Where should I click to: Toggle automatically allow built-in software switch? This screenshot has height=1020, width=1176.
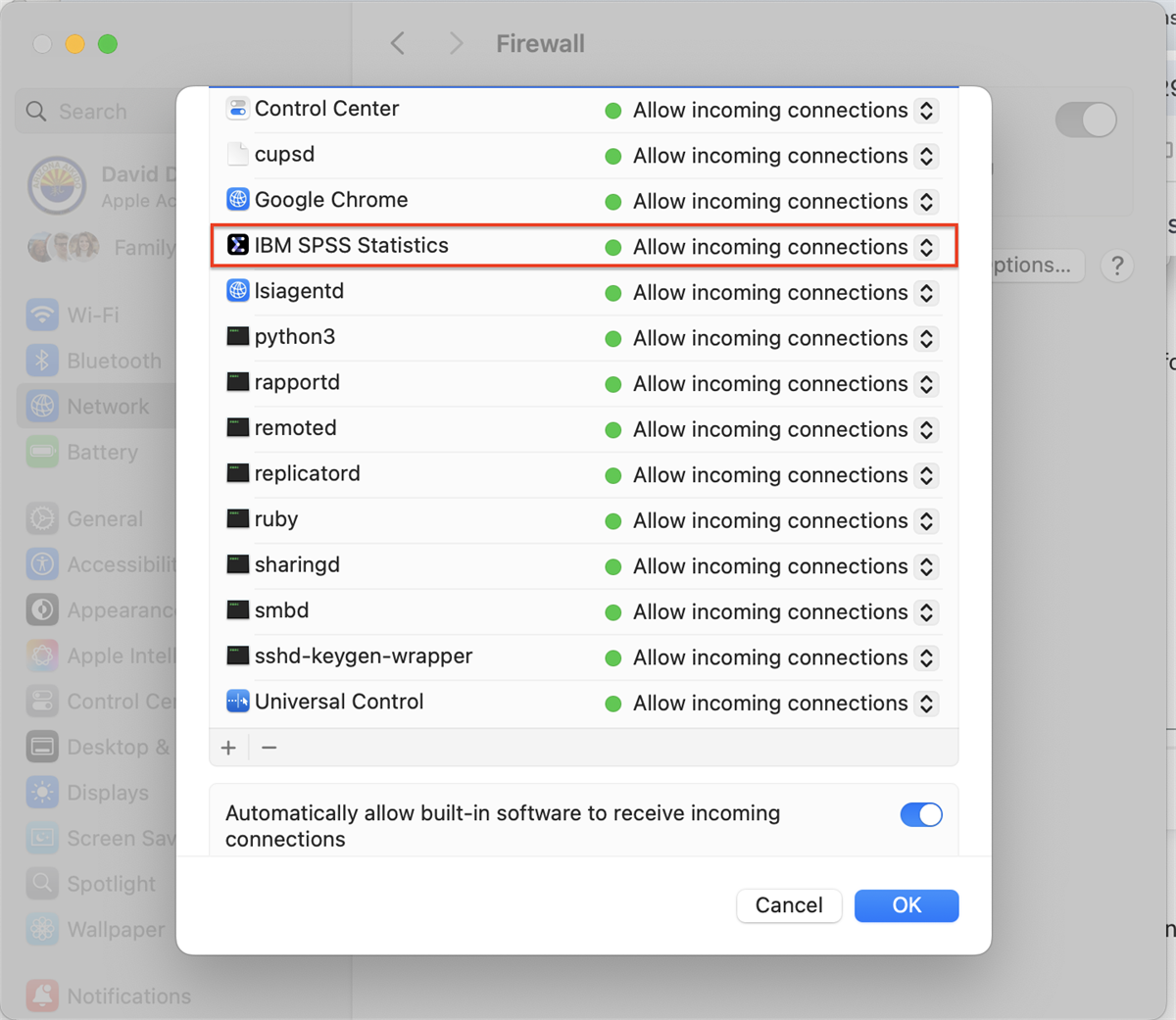[x=921, y=814]
